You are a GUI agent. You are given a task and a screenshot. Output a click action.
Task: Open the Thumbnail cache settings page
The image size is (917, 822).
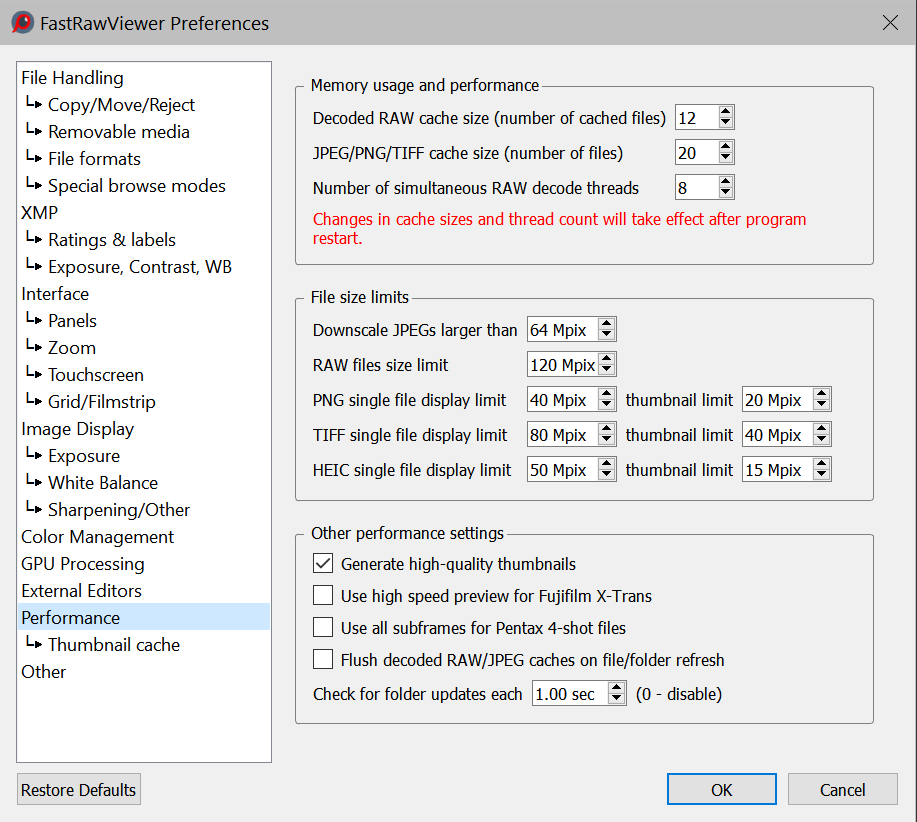[114, 645]
